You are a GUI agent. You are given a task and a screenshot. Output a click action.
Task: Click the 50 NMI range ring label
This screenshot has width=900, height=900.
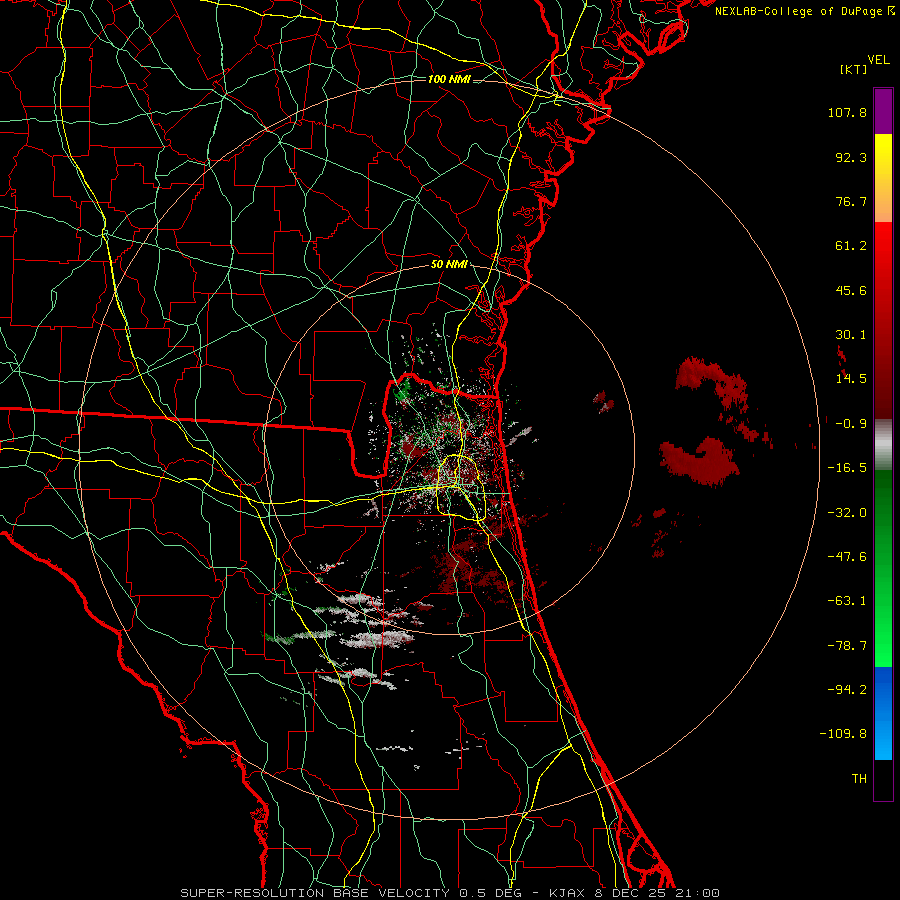(x=449, y=264)
